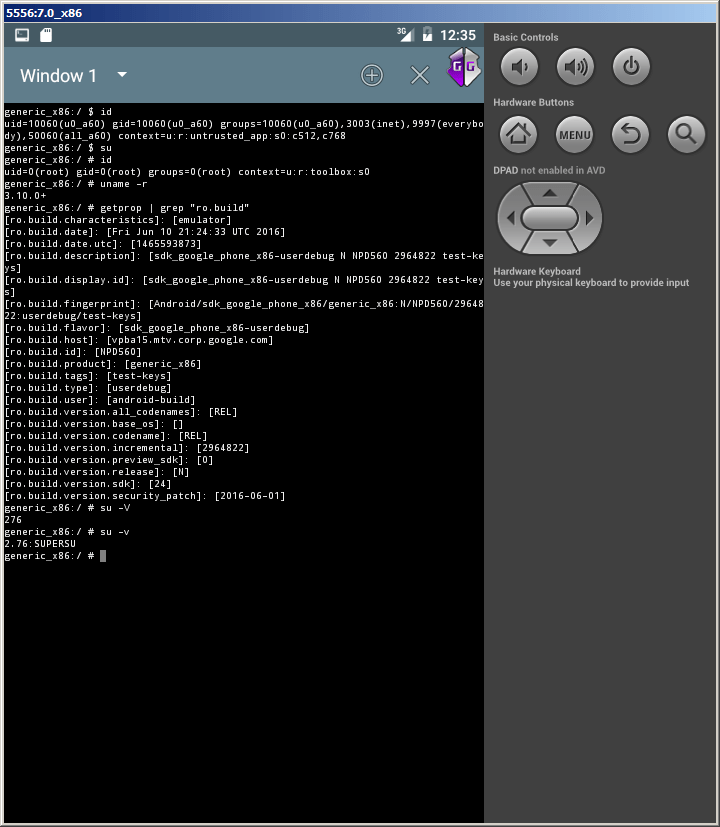Click the MENU hardware button
Image resolution: width=720 pixels, height=827 pixels.
pos(574,134)
